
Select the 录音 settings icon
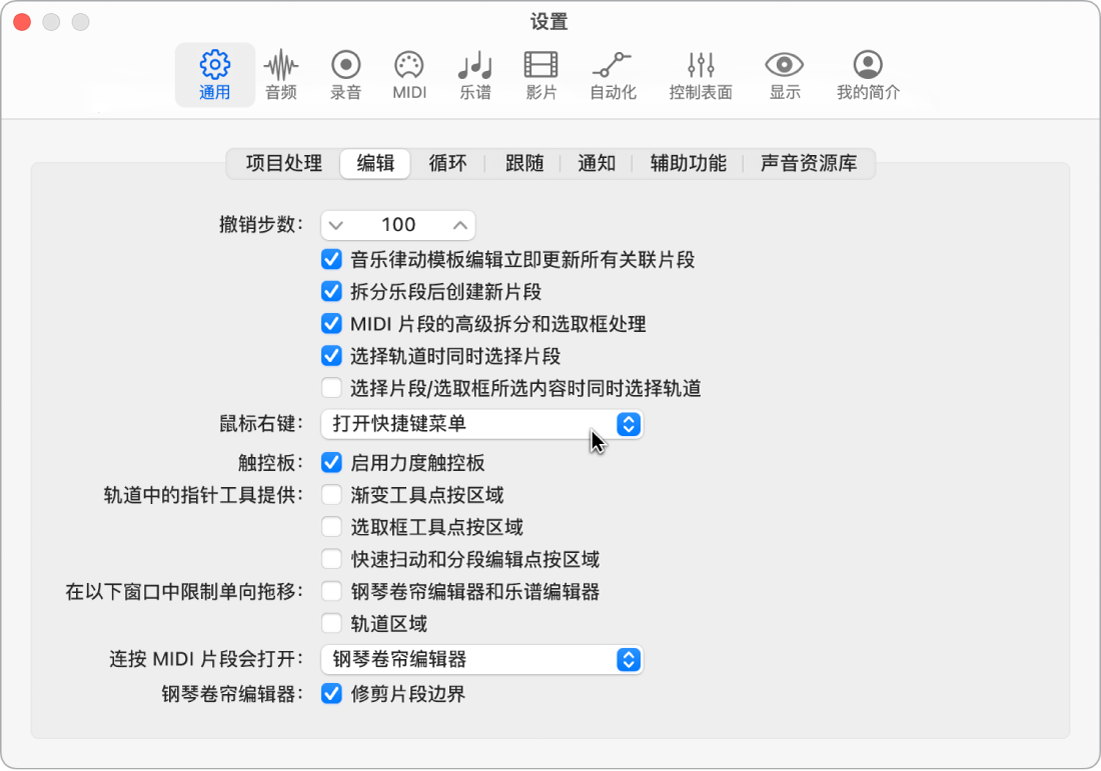coord(345,74)
